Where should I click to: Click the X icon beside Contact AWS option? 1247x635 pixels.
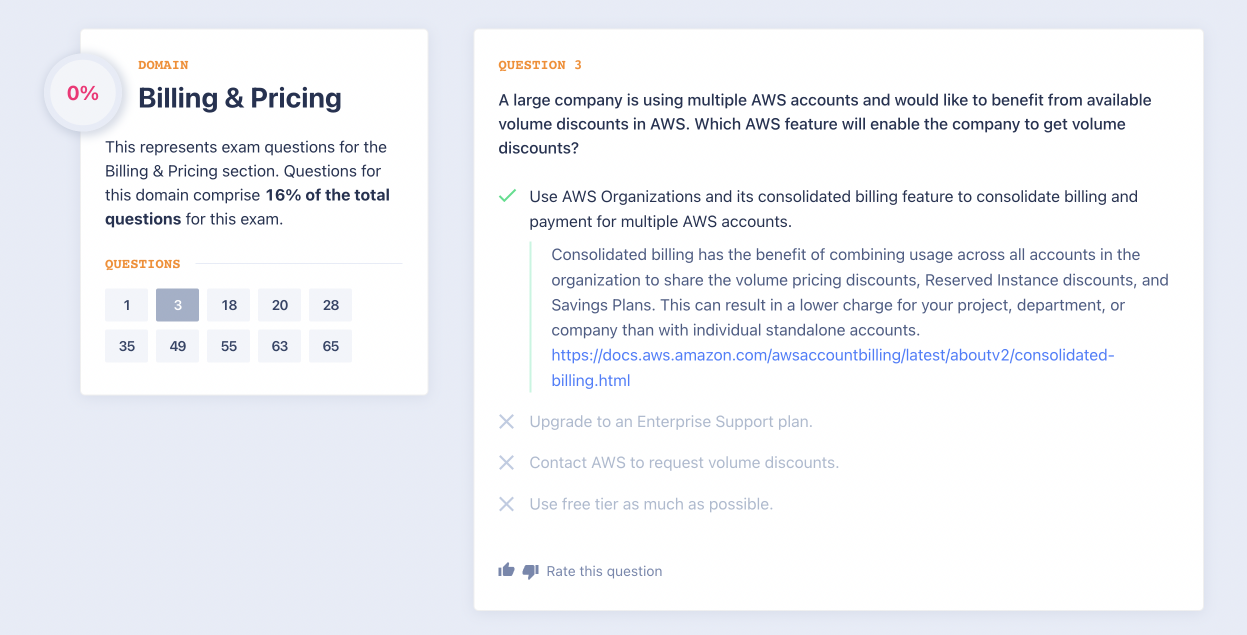[x=507, y=463]
